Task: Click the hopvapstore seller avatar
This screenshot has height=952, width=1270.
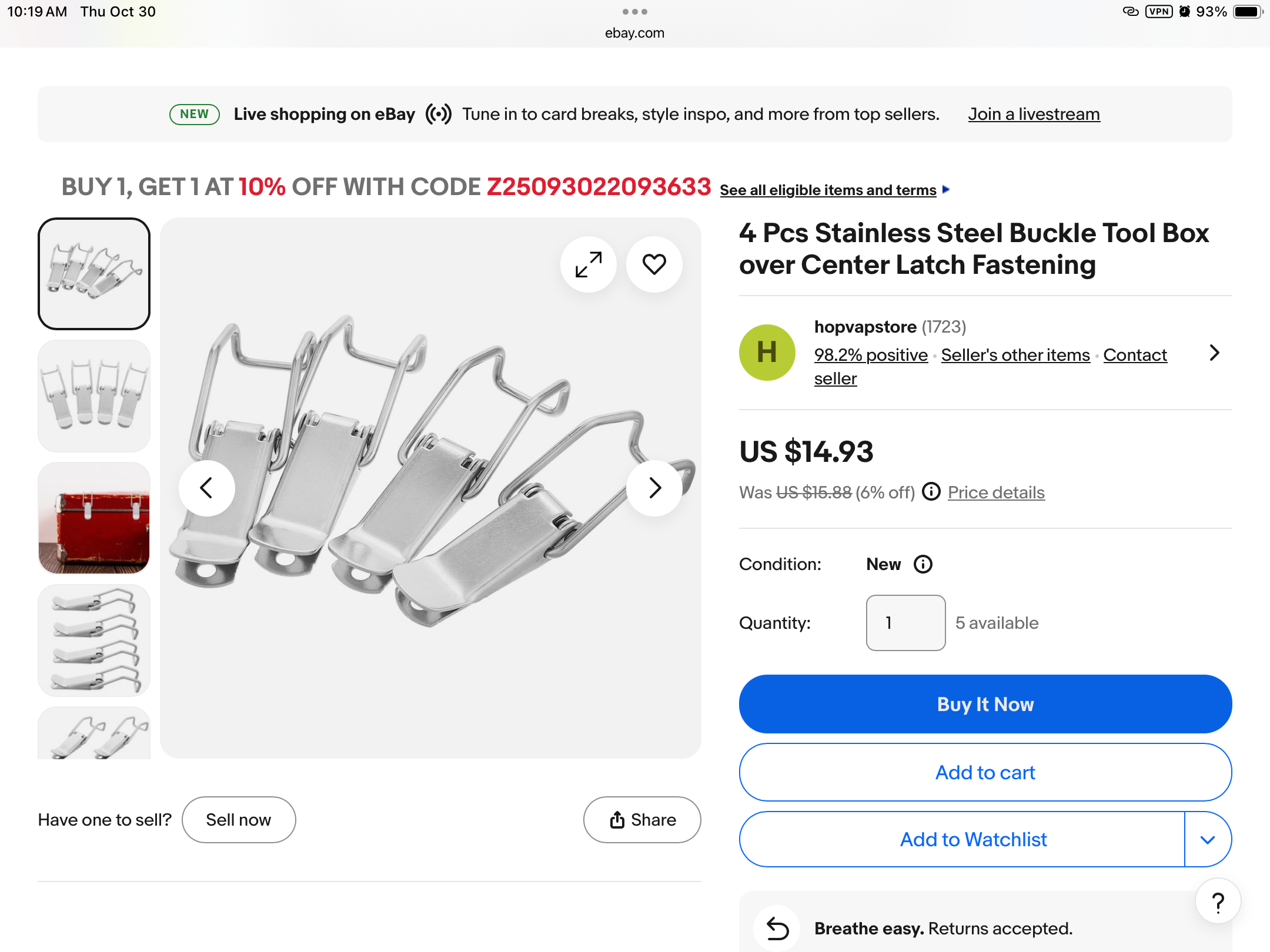Action: [x=767, y=353]
